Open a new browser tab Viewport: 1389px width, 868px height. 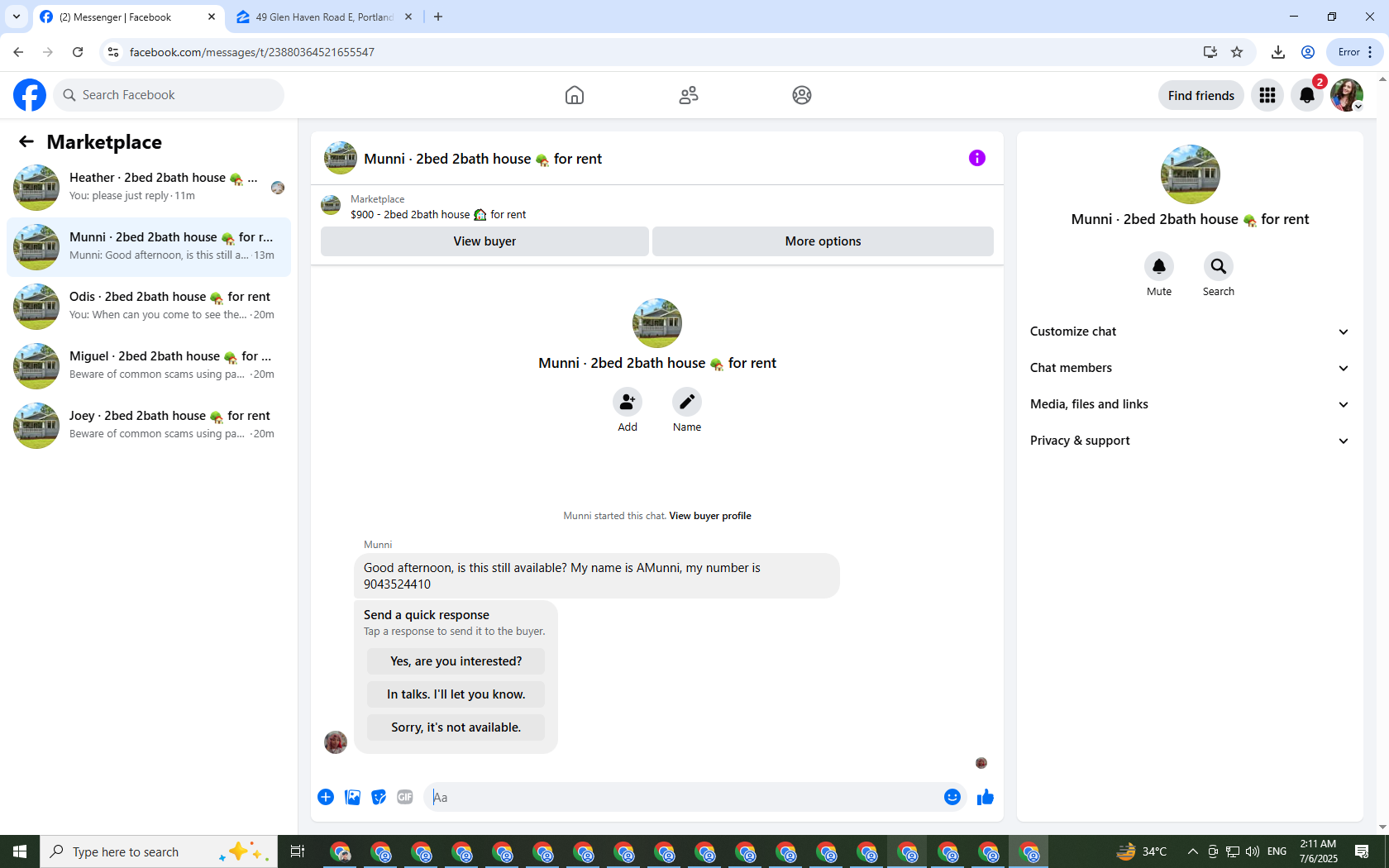click(x=438, y=17)
